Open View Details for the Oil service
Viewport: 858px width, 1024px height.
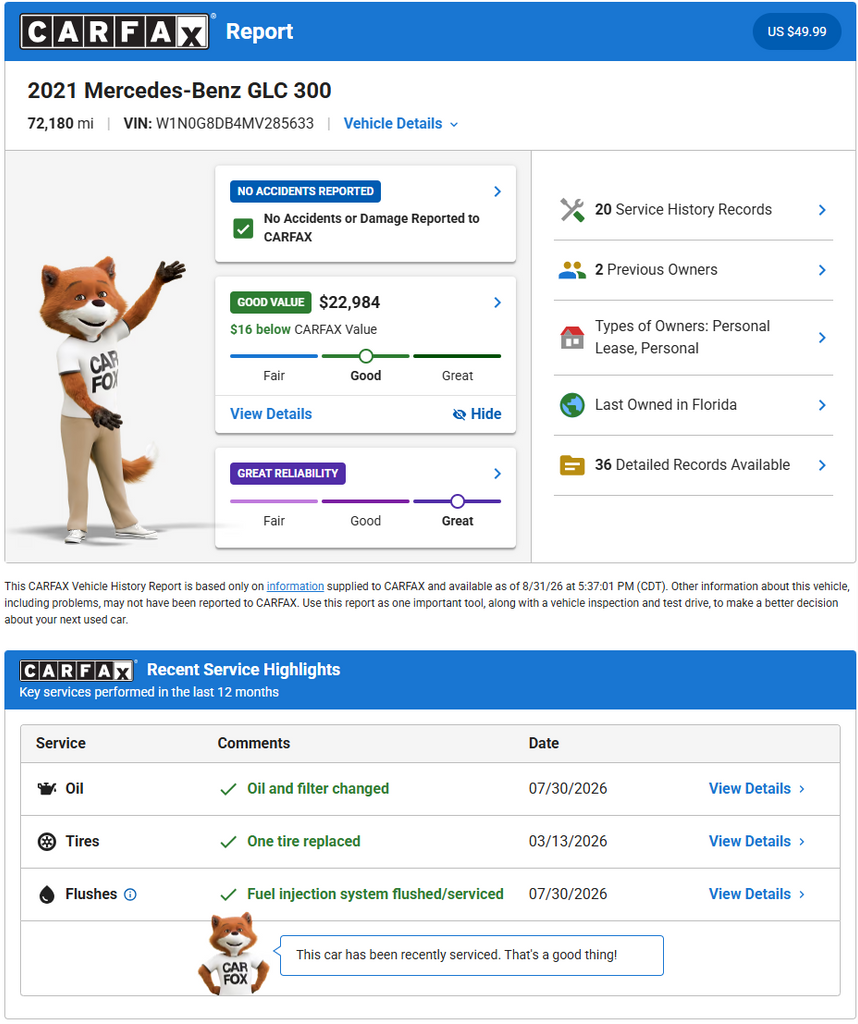pyautogui.click(x=757, y=789)
